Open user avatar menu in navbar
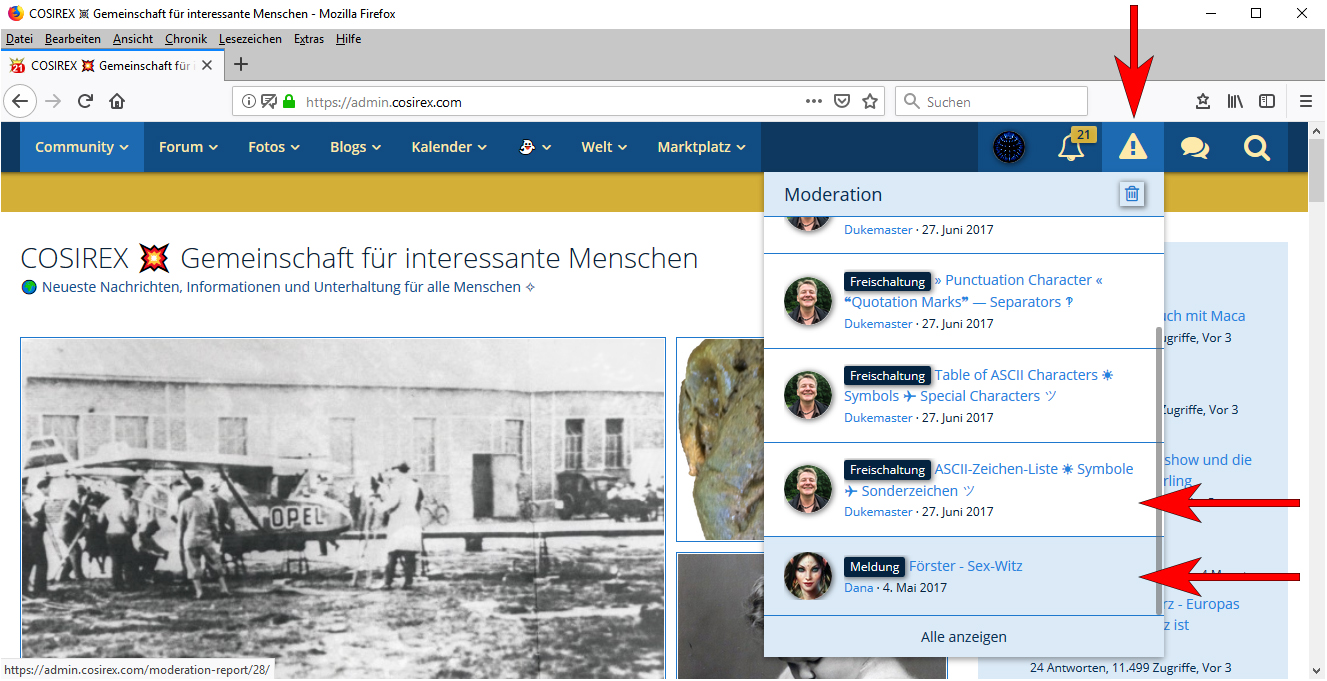The width and height of the screenshot is (1327, 681). 1009,147
